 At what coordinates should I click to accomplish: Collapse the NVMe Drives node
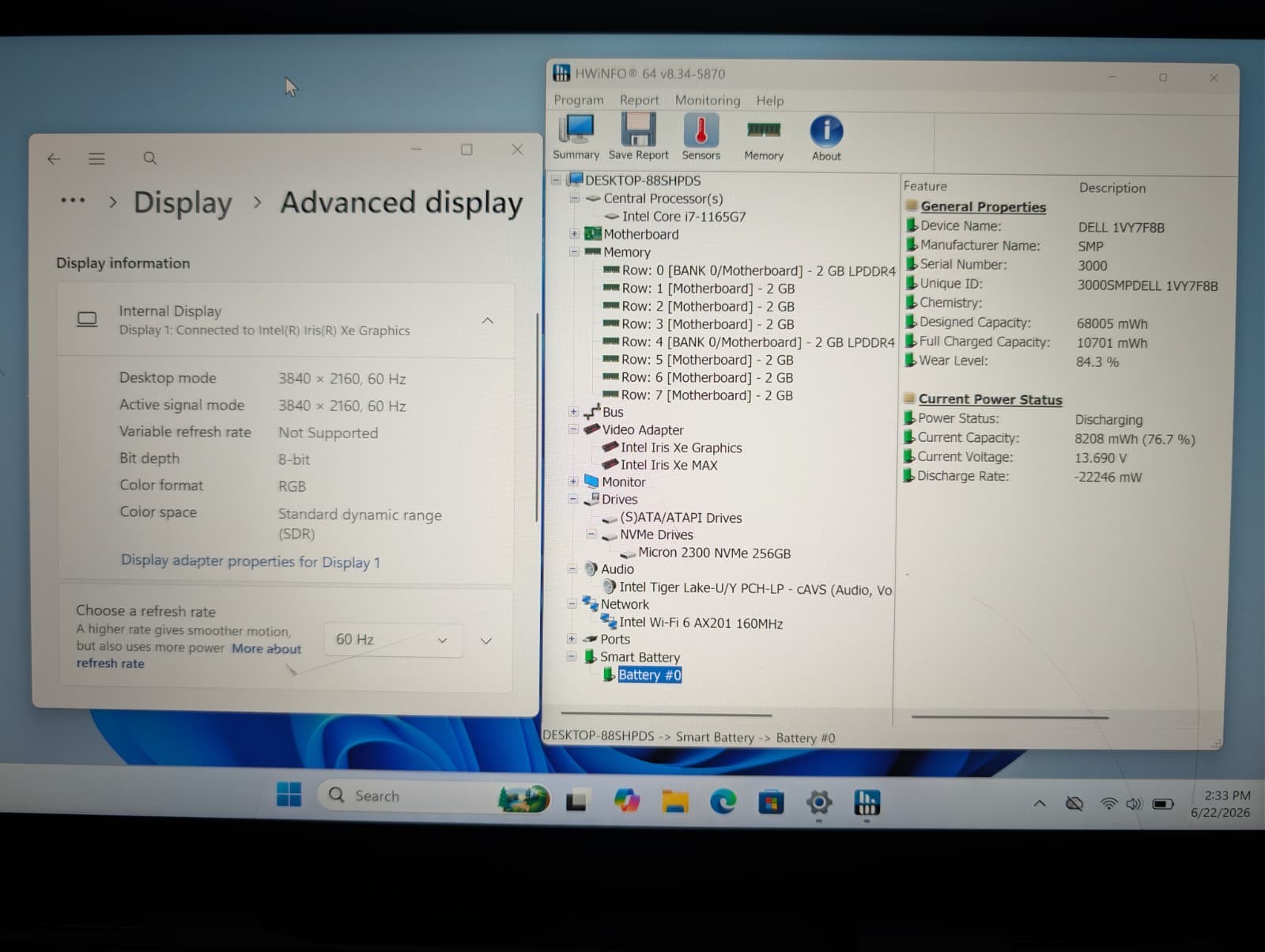click(x=591, y=535)
